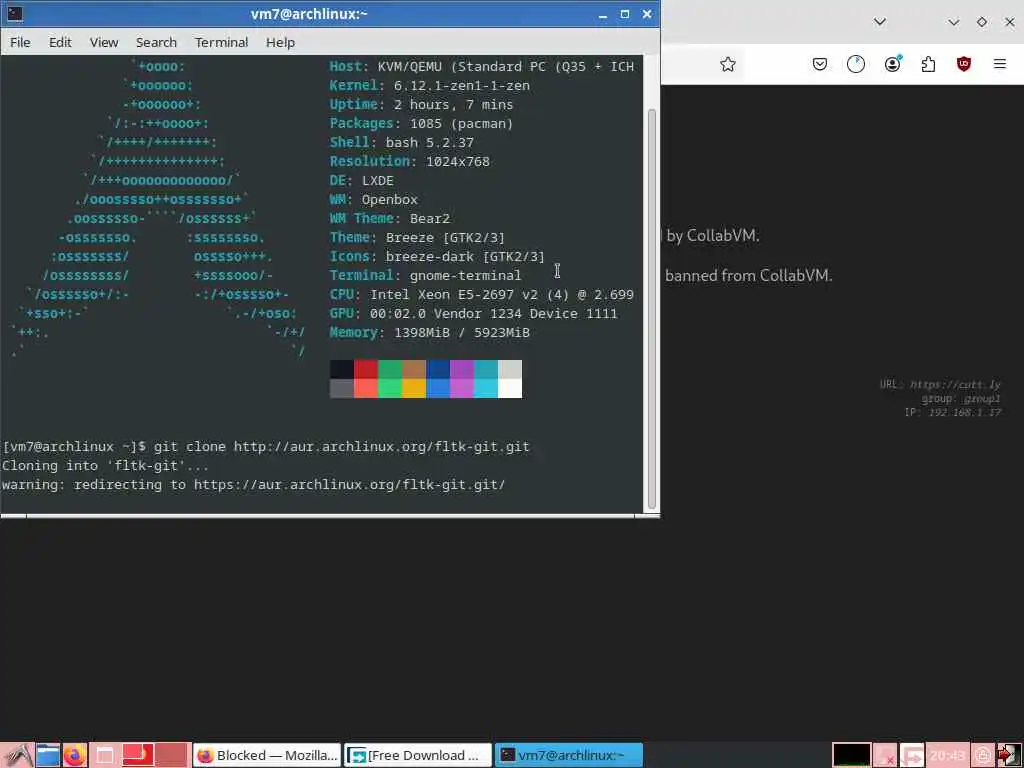
Task: Switch to the second workspace in pager
Action: pyautogui.click(x=171, y=755)
